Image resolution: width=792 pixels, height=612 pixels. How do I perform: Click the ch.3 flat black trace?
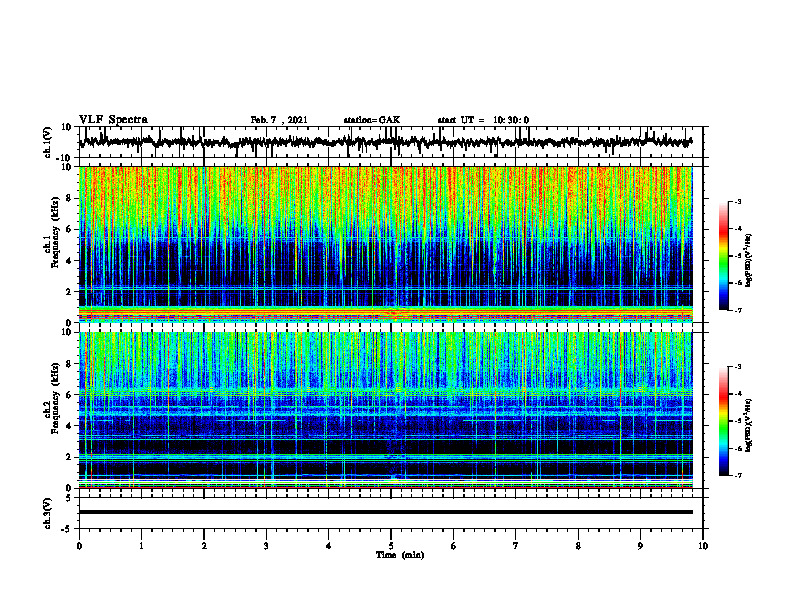385,512
